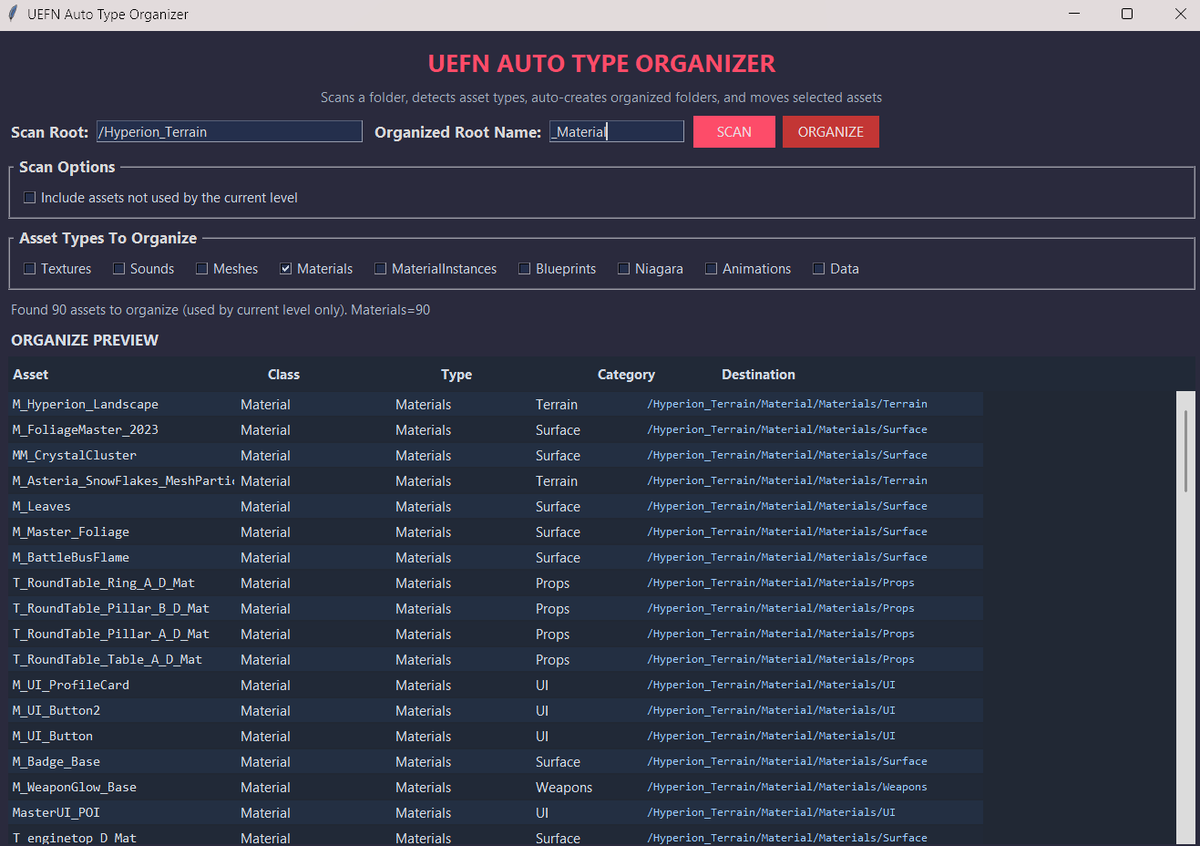Screen dimensions: 1200x846
Task: Select the M_FoliageMaster_2023 asset
Action: pos(496,430)
